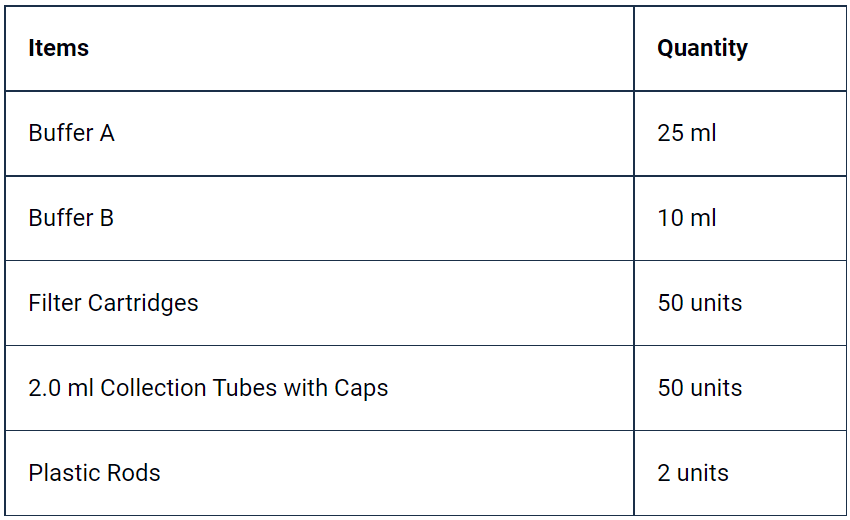Click the Items column header

point(319,48)
